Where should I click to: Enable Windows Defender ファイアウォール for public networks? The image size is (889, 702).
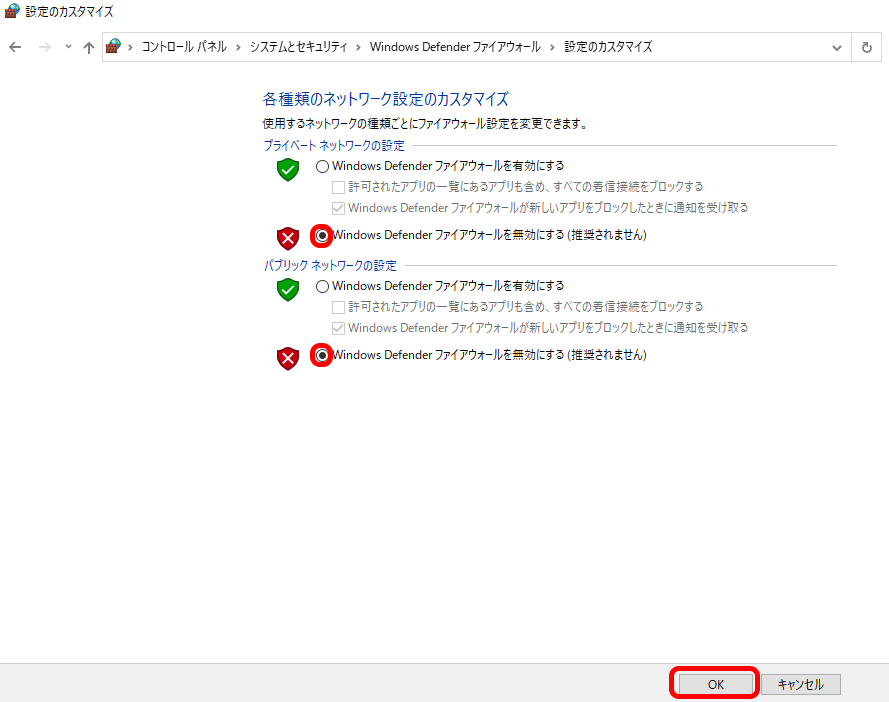tap(322, 285)
